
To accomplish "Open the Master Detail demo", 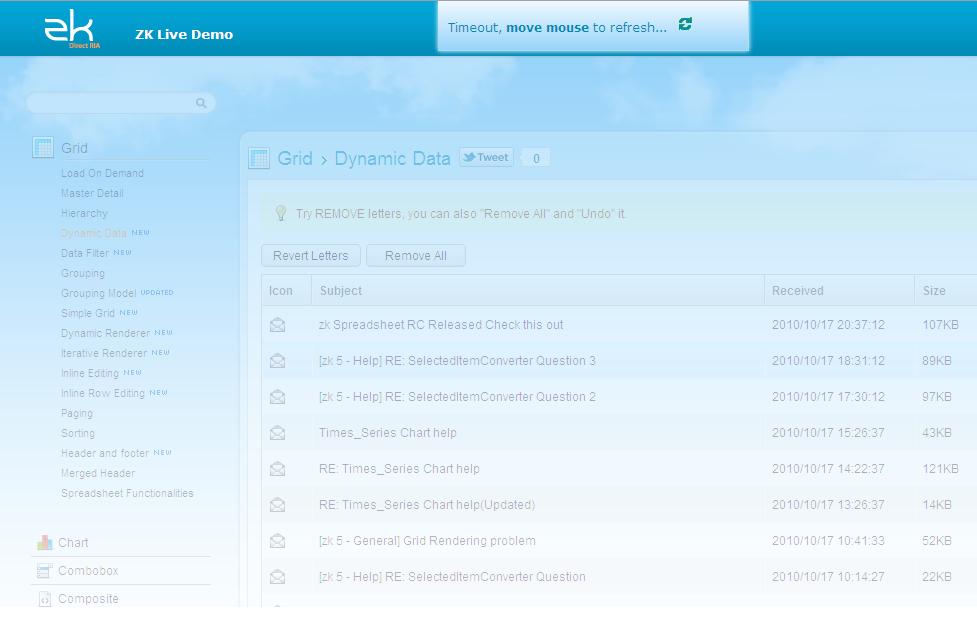I will click(x=92, y=193).
